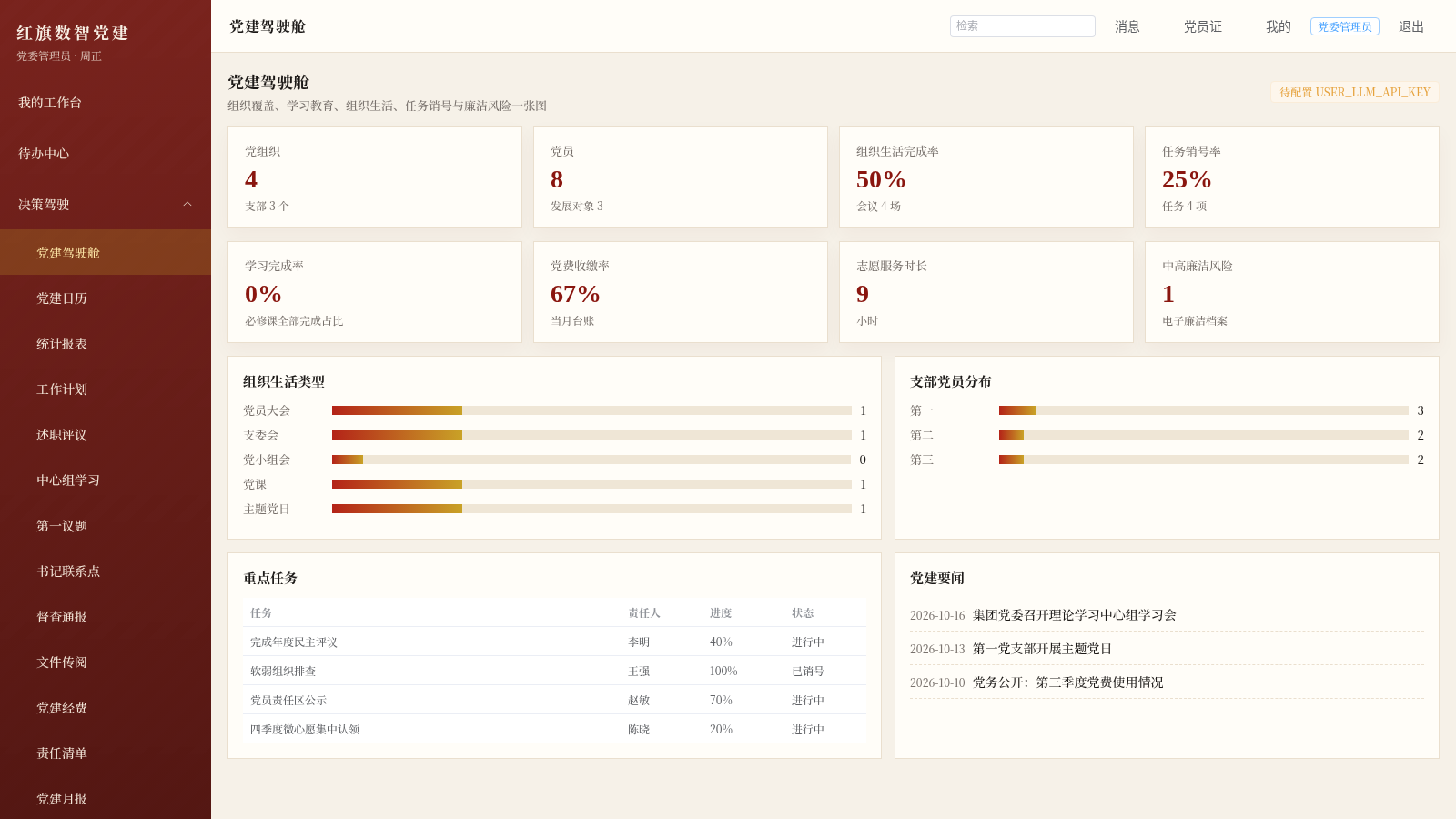Click the 第一 支部 distribution bar
Screen dimensions: 1456x819
pos(1203,410)
